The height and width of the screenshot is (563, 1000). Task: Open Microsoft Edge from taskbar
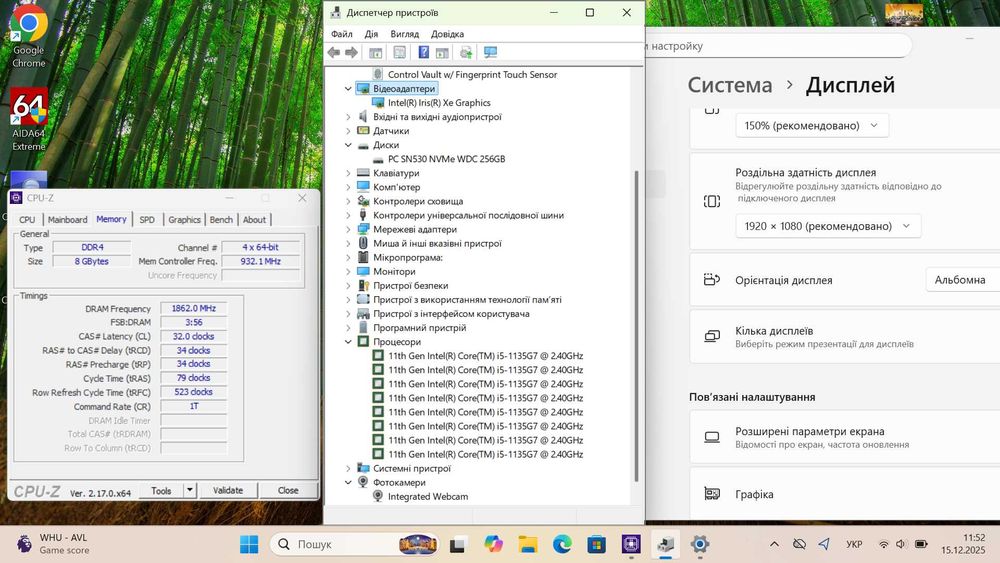coord(562,544)
